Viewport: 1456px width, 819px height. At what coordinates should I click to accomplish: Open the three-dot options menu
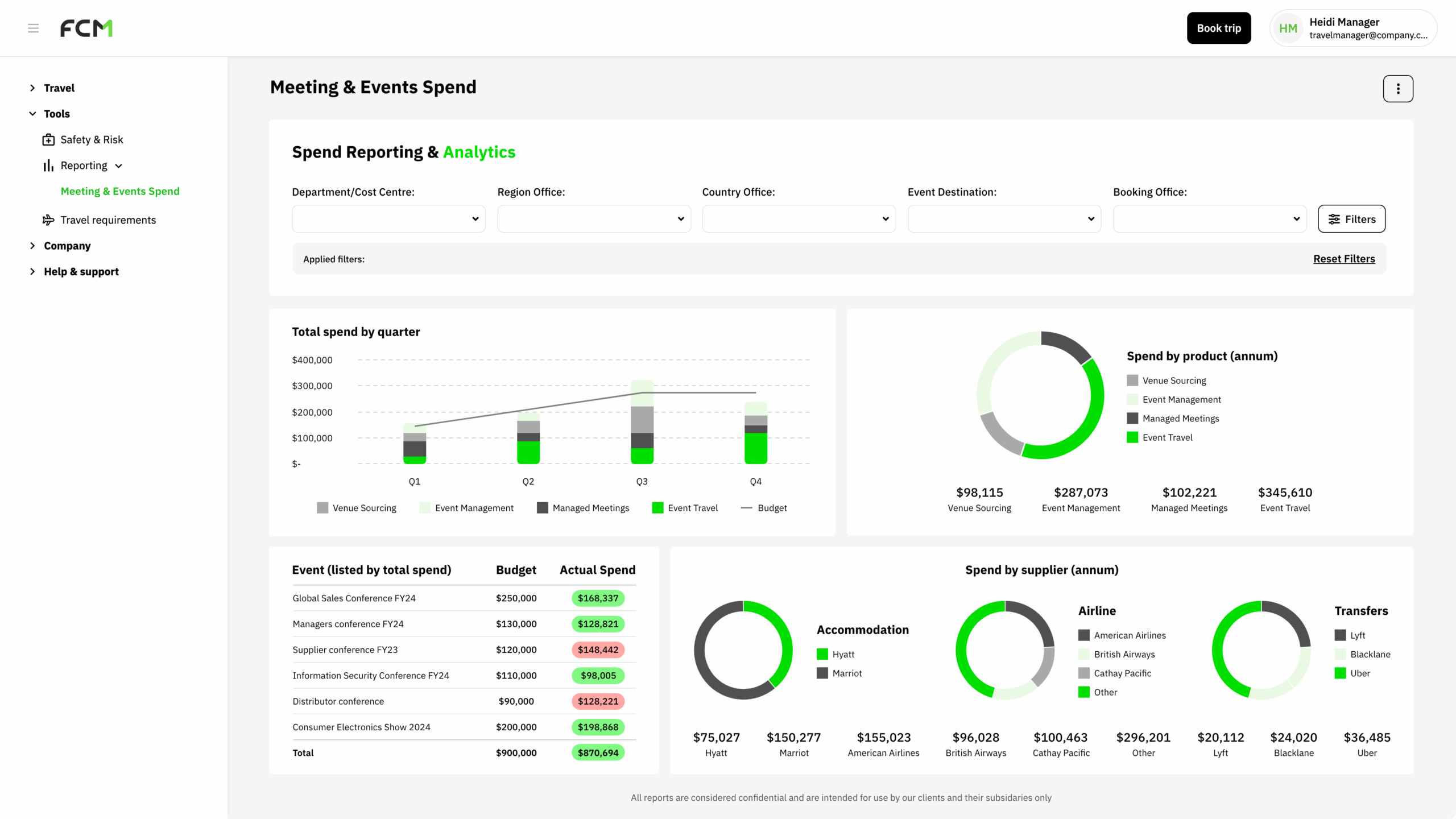[1398, 89]
